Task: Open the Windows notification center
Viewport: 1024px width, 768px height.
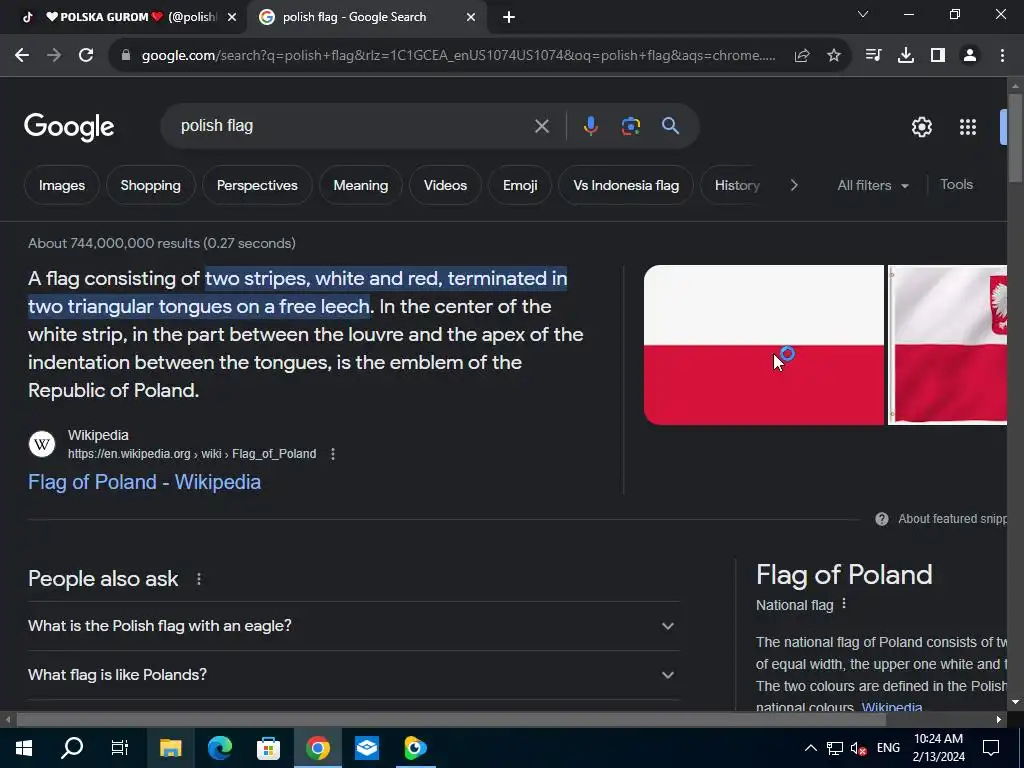Action: (x=991, y=748)
